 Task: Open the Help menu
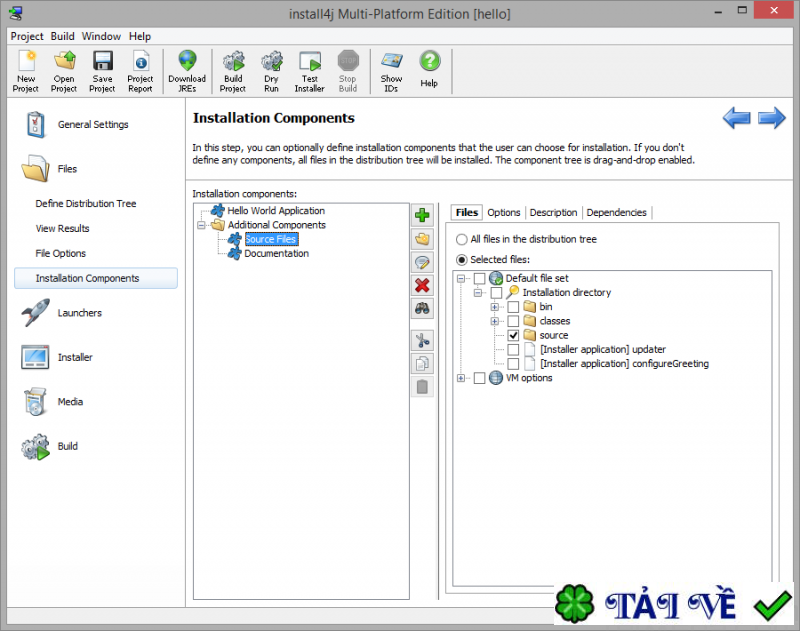[140, 36]
